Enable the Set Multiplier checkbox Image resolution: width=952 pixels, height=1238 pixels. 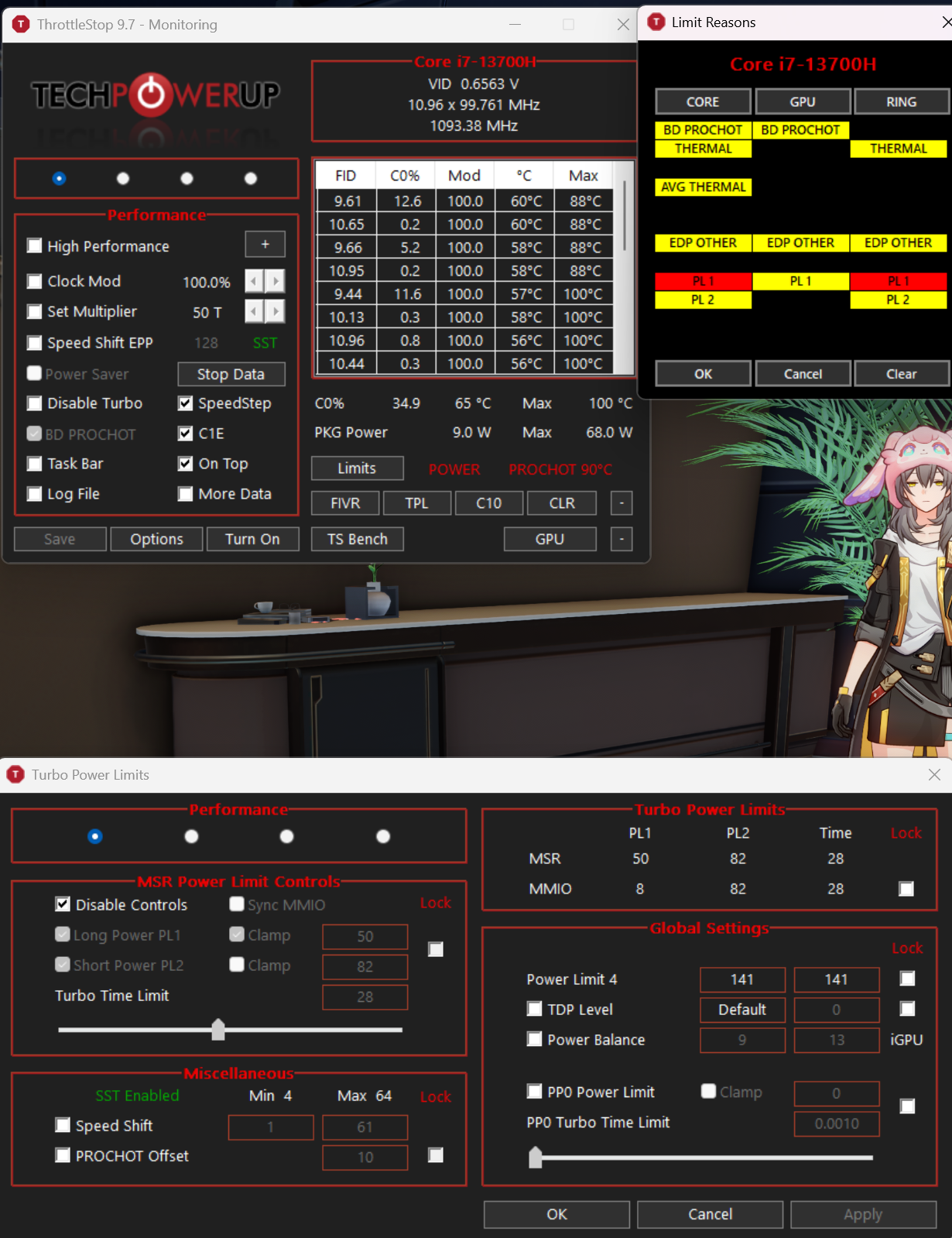pos(34,311)
